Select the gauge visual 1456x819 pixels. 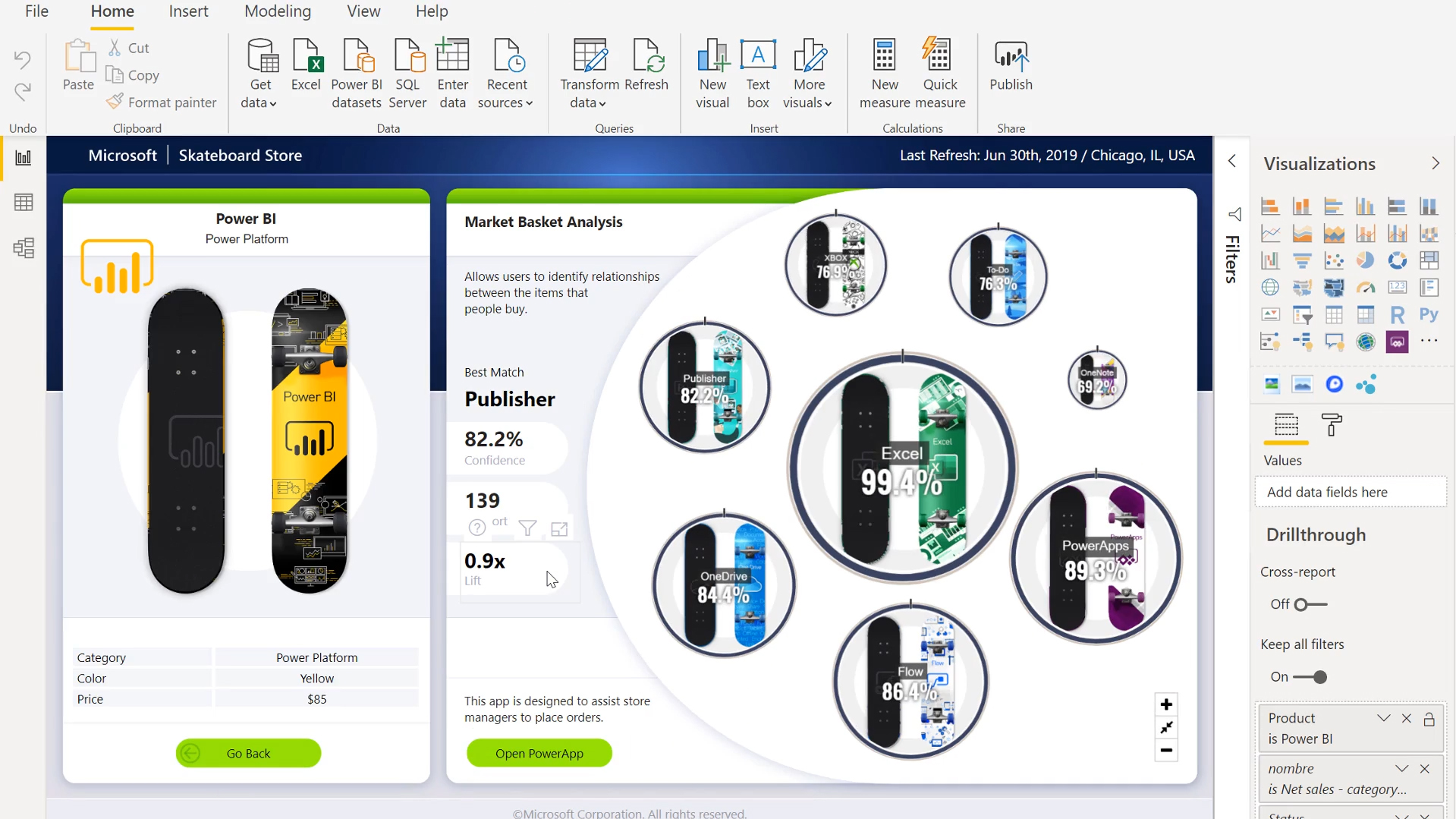(x=1366, y=288)
